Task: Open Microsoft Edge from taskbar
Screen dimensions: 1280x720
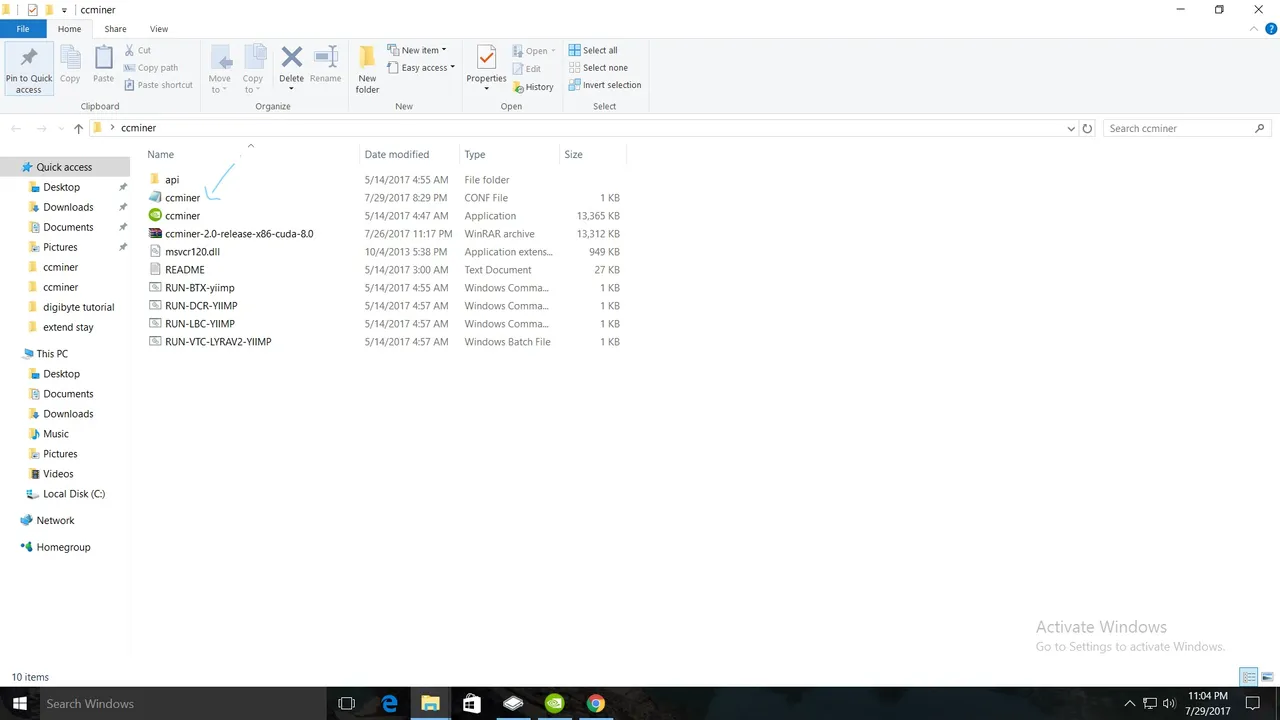Action: click(x=389, y=703)
